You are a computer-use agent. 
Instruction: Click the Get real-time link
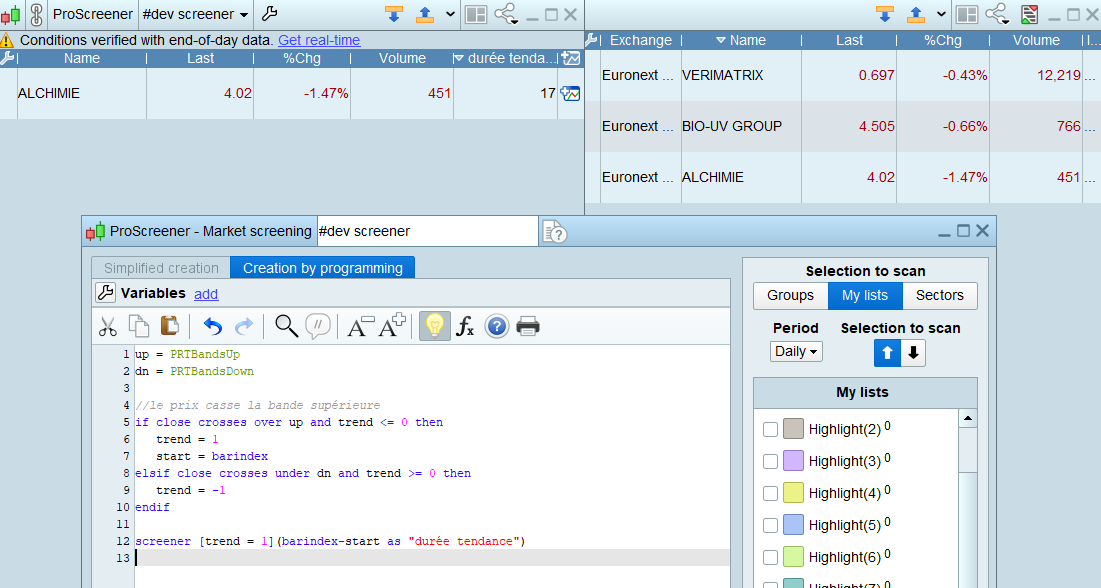pos(319,40)
